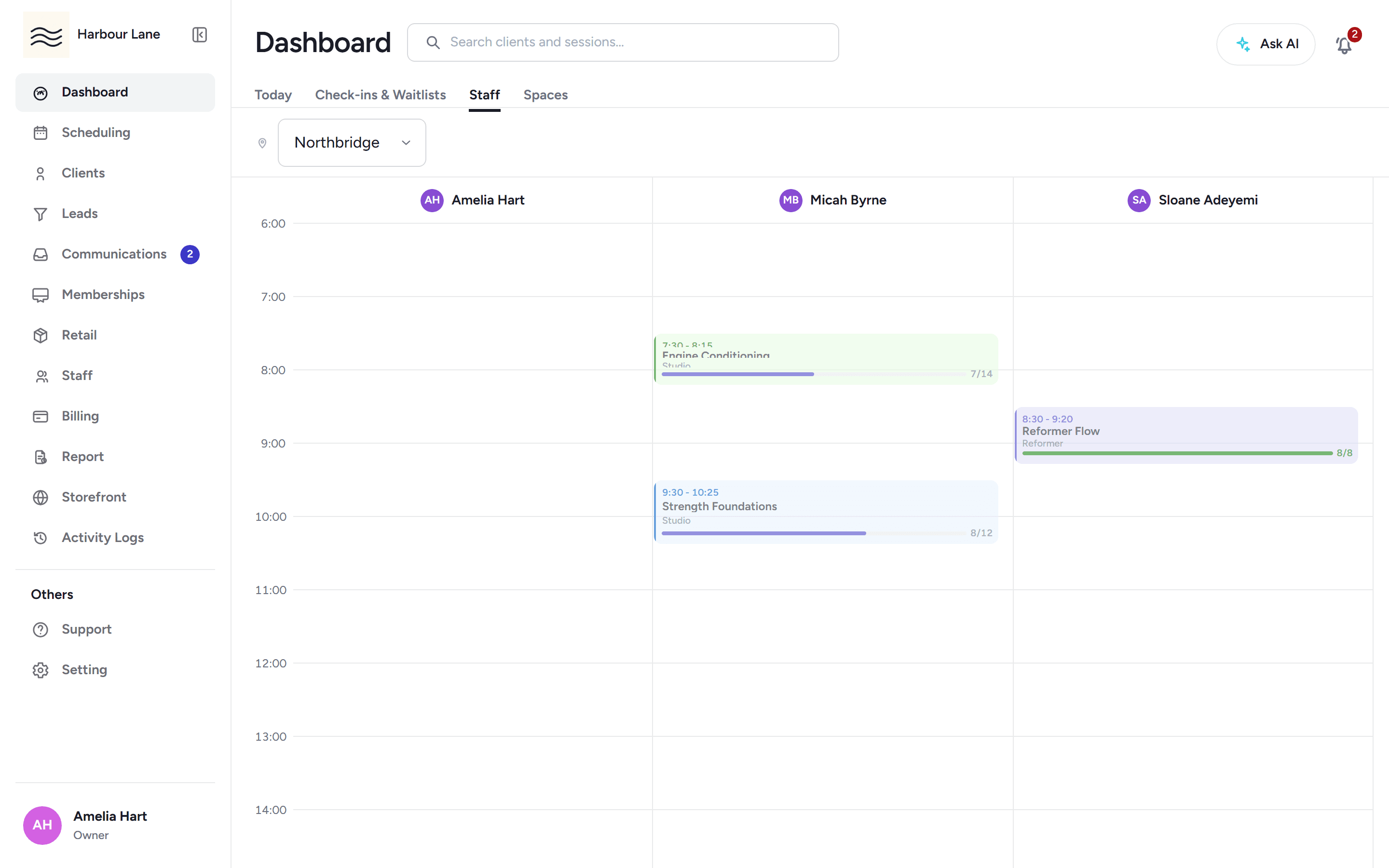Open Amelia Hart Owner profile

115,825
